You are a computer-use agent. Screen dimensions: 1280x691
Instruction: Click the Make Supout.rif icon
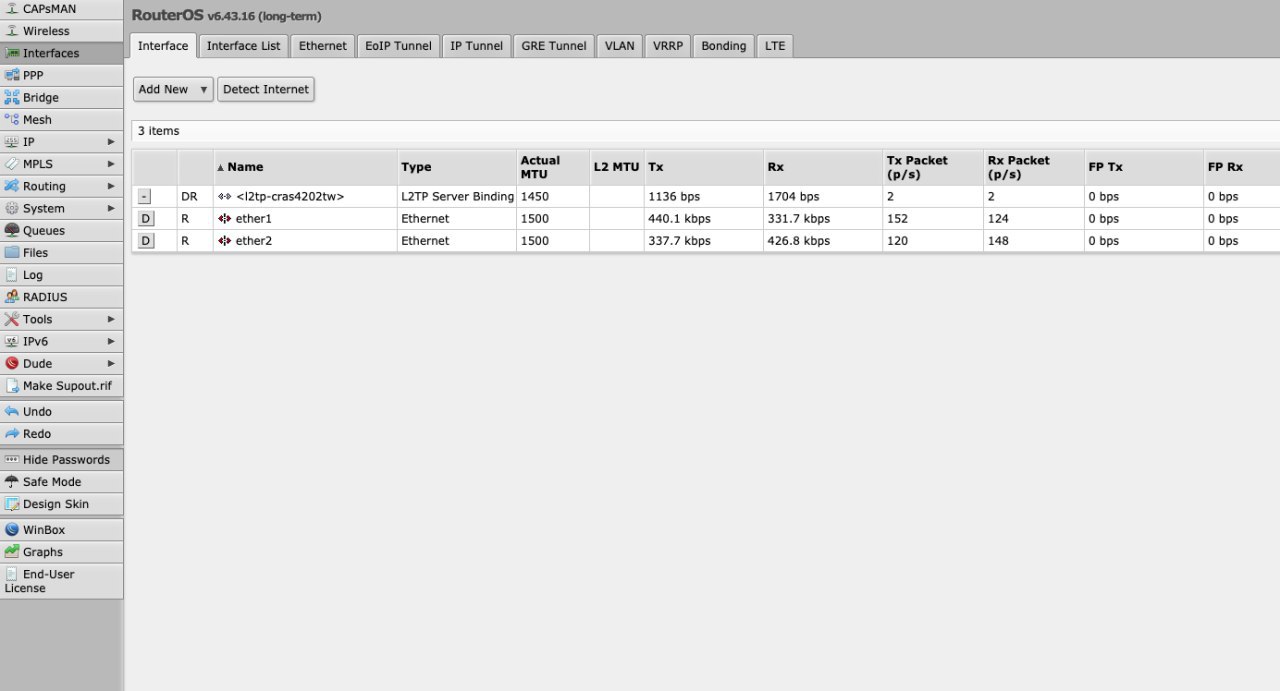12,385
